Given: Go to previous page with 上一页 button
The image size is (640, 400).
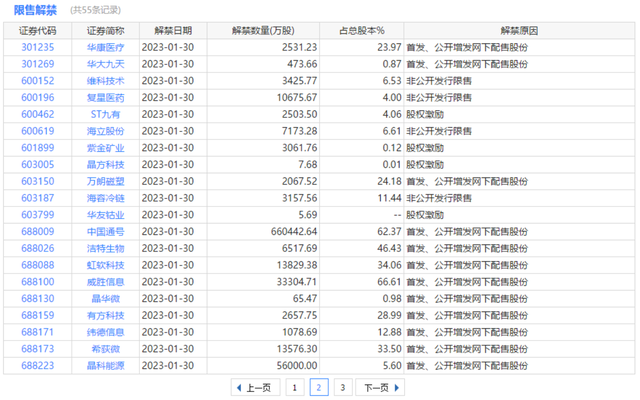Looking at the screenshot, I should click(x=256, y=387).
